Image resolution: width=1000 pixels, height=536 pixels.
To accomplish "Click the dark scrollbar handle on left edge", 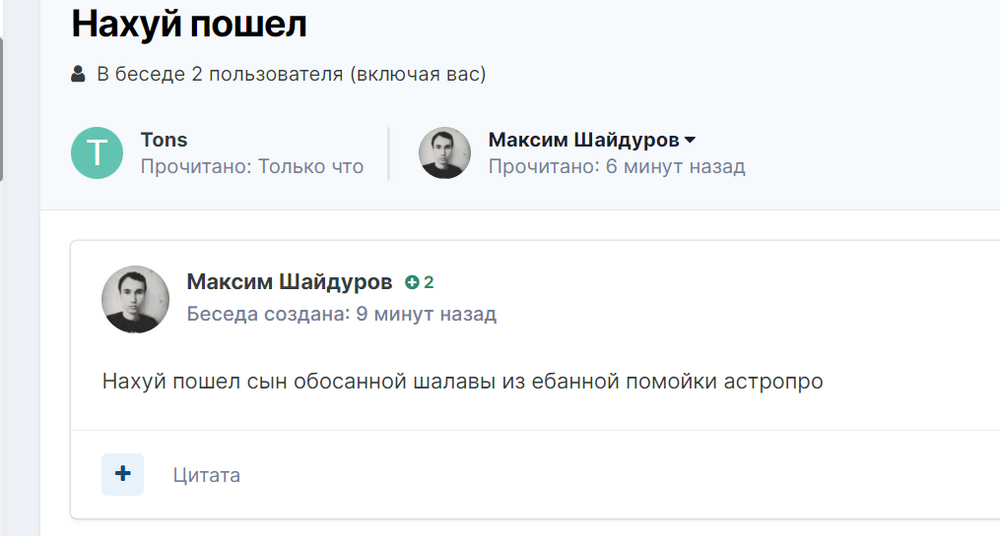I will click(1, 109).
